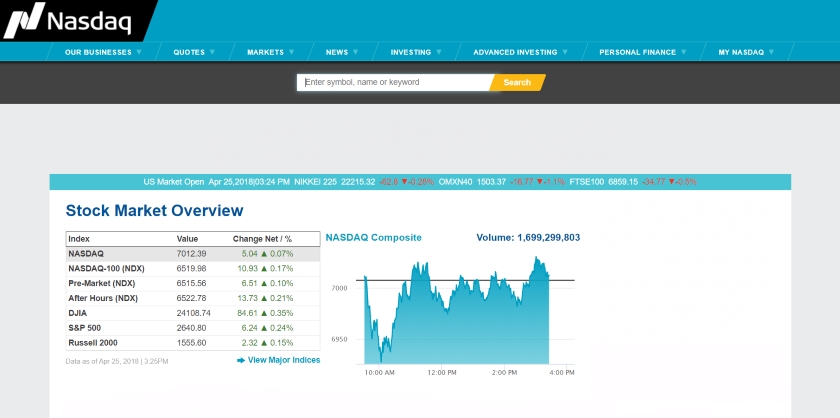Click FTSE100 in the ticker bar

[587, 182]
